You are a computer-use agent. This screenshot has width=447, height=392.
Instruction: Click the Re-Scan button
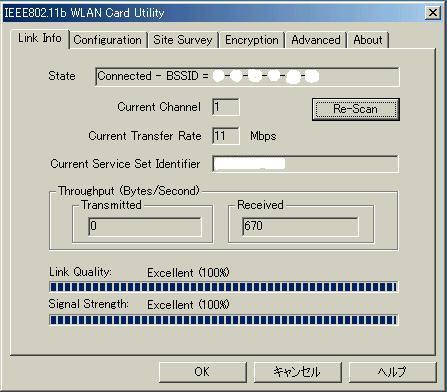coord(356,109)
